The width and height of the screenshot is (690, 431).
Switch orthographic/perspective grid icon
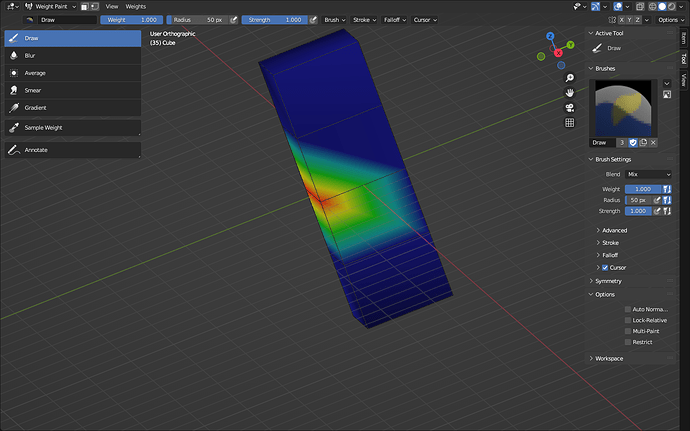pos(569,123)
